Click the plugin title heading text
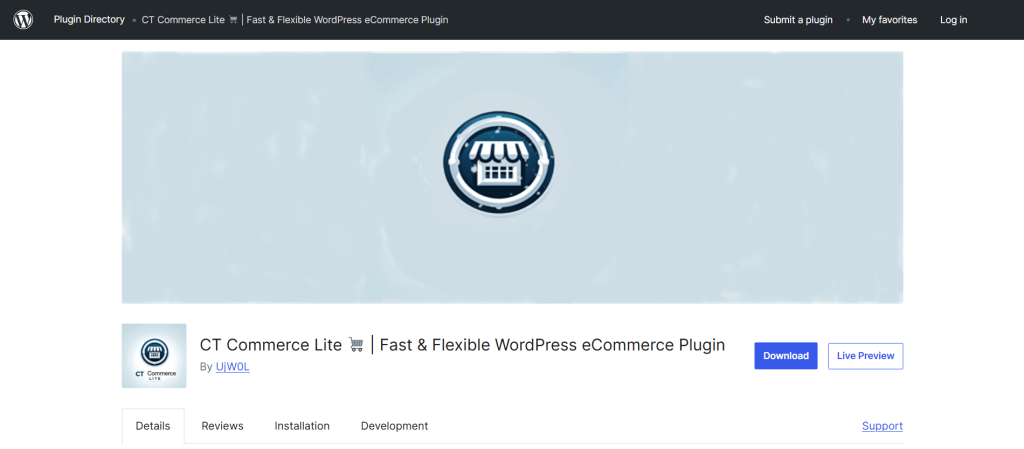This screenshot has width=1024, height=449. 462,345
